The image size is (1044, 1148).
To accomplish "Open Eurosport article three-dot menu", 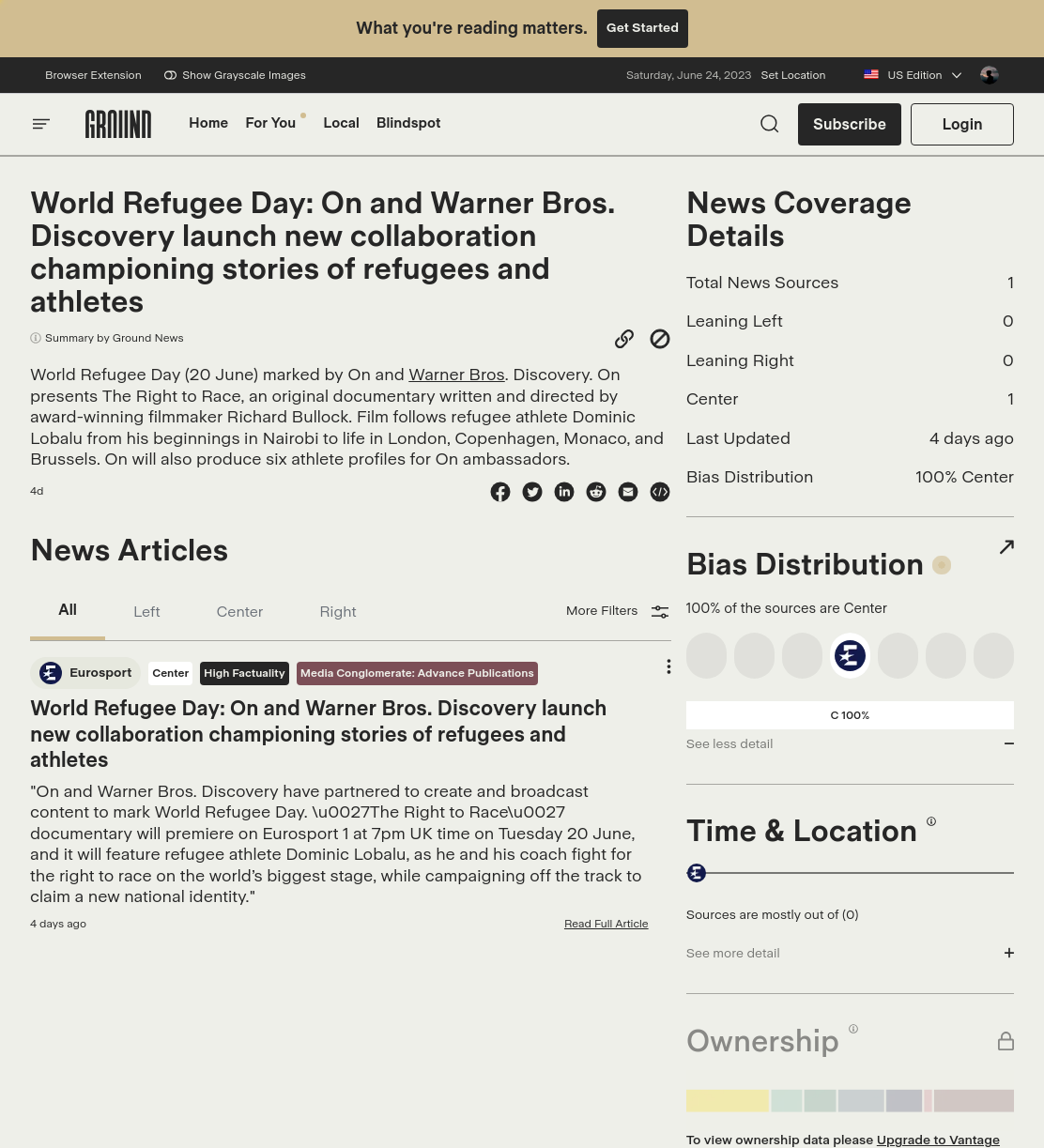I will point(668,666).
